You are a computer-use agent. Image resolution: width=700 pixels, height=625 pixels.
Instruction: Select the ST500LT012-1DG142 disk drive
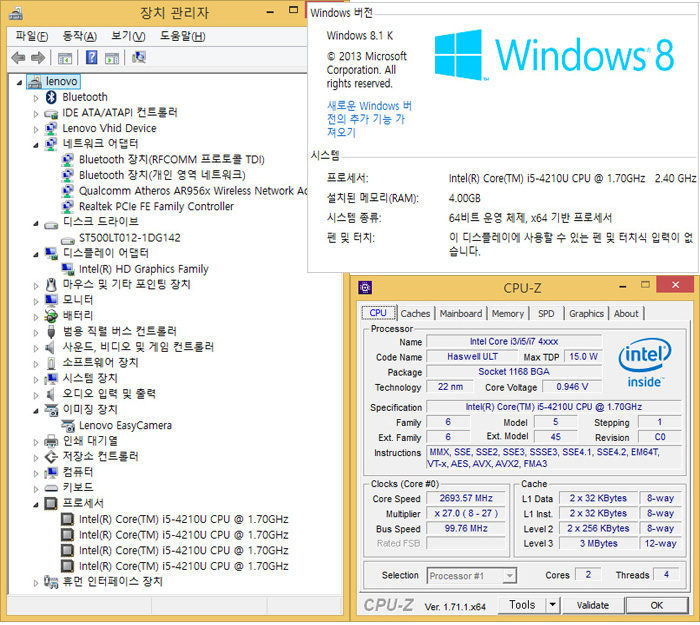129,238
